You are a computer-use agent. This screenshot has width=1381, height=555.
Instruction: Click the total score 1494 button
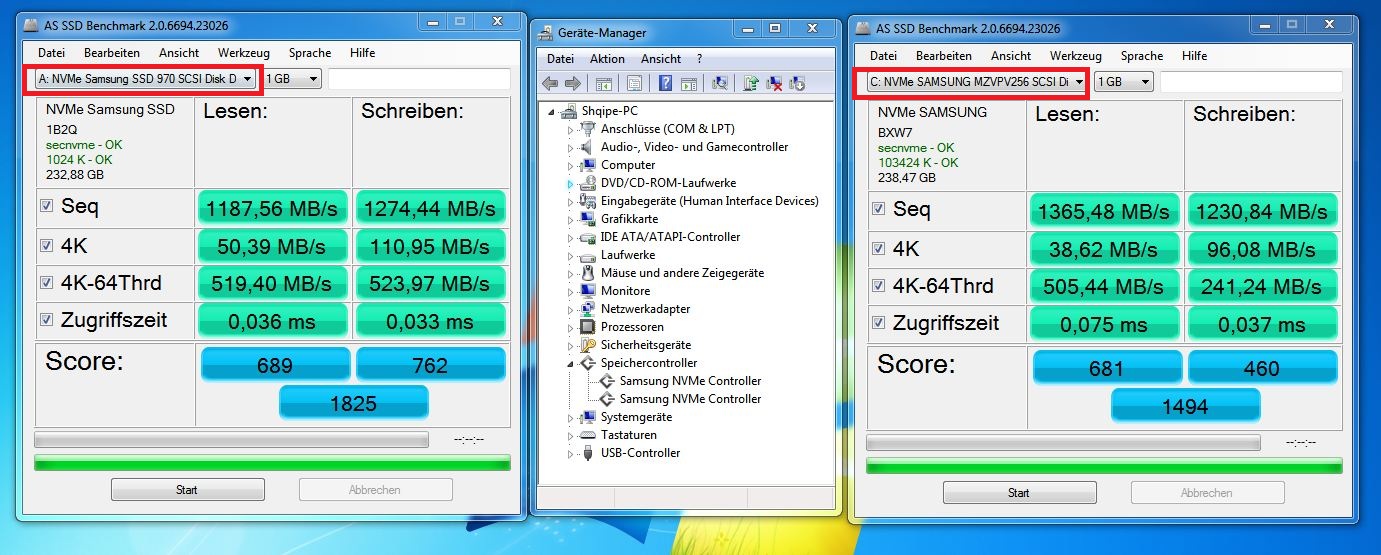(1186, 406)
